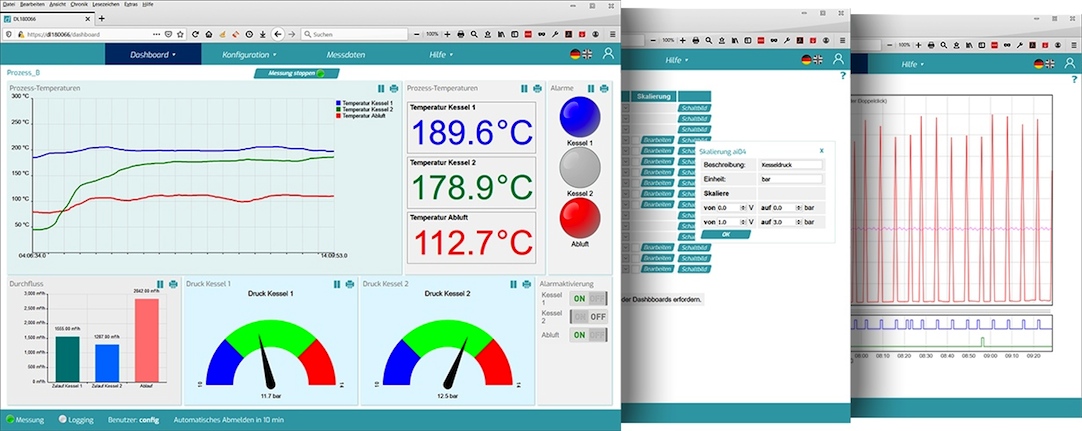This screenshot has width=1082, height=431.
Task: Open the user profile icon in dashboard window
Action: (608, 53)
